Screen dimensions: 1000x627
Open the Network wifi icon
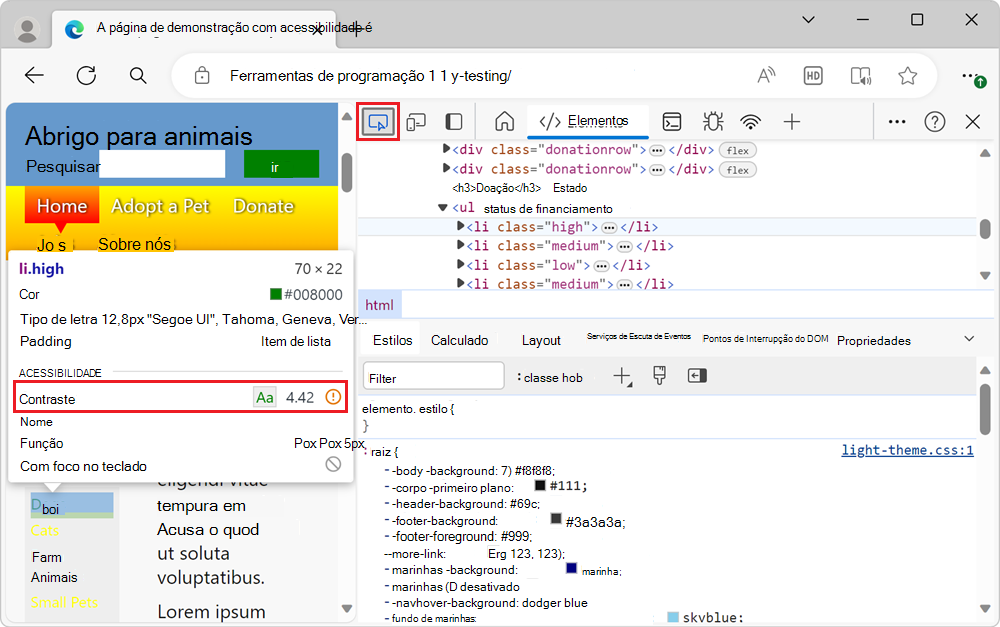[x=751, y=121]
